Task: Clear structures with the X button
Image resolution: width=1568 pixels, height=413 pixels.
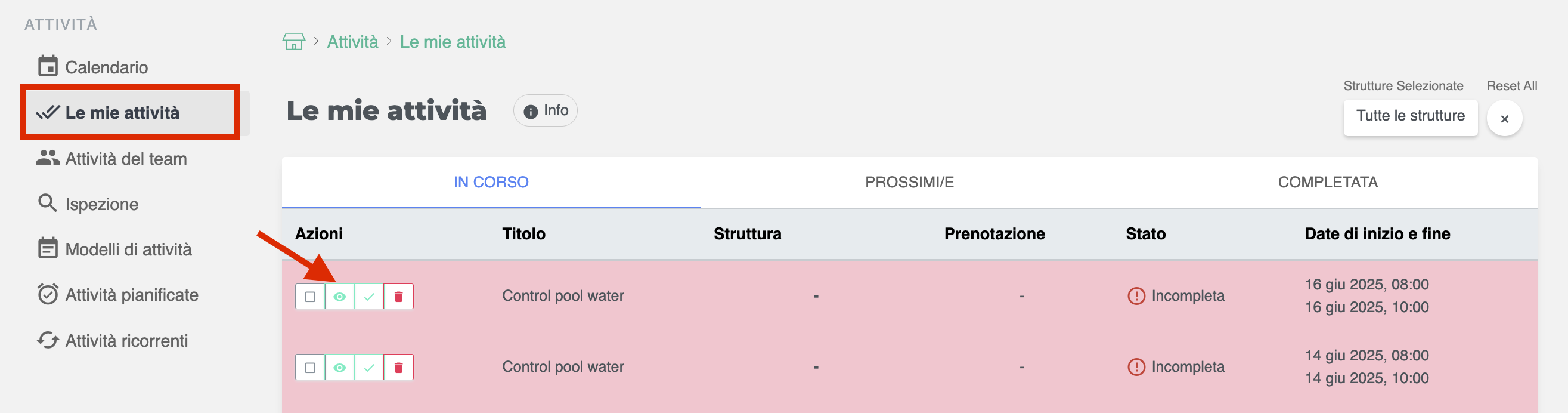Action: (x=1504, y=118)
